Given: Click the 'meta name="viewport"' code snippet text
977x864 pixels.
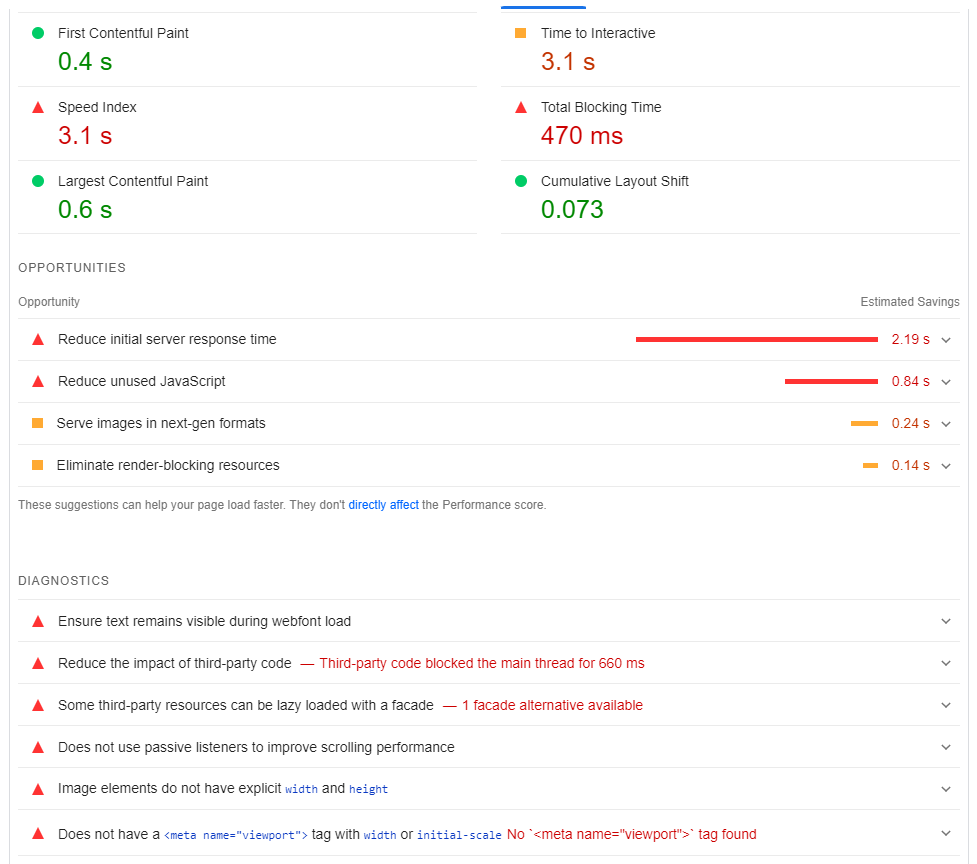Looking at the screenshot, I should [236, 835].
